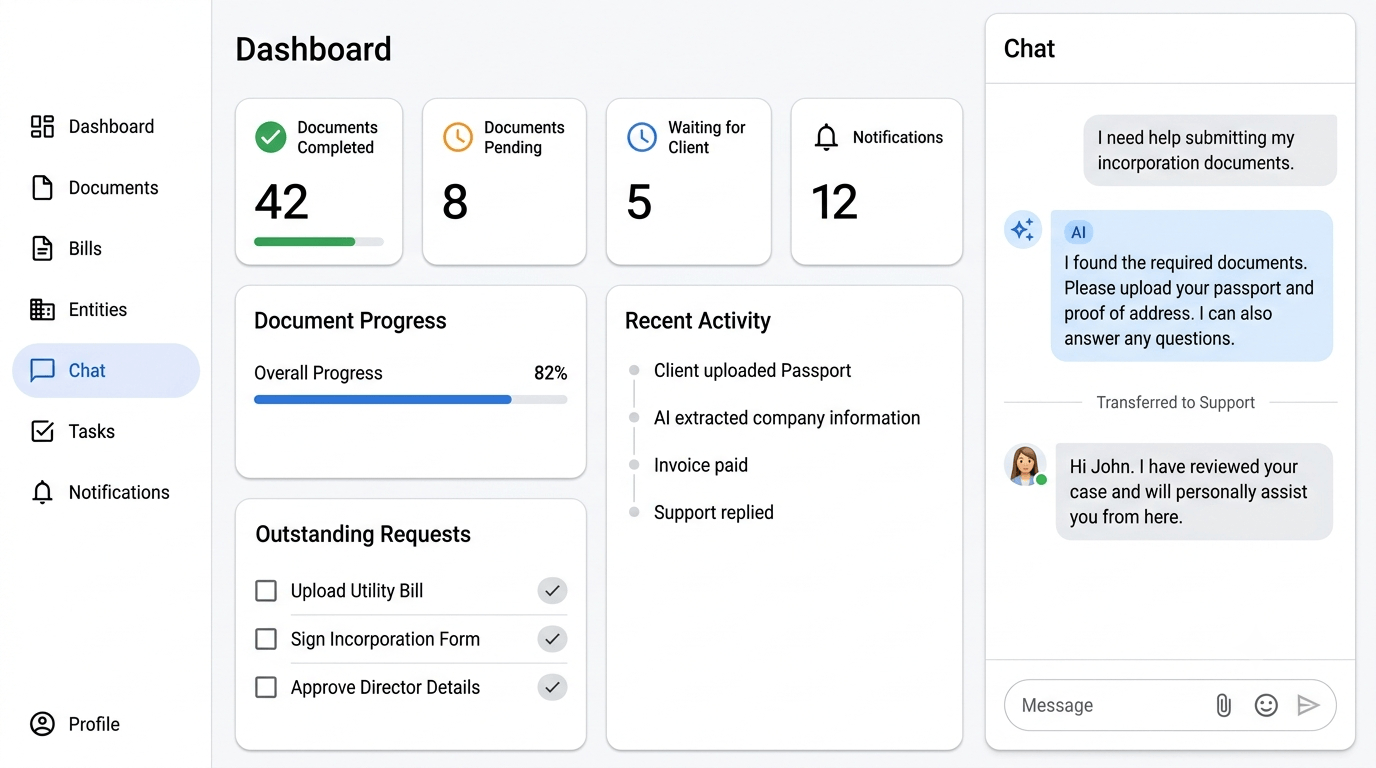Click the Message input field
This screenshot has width=1376, height=768.
[1170, 705]
